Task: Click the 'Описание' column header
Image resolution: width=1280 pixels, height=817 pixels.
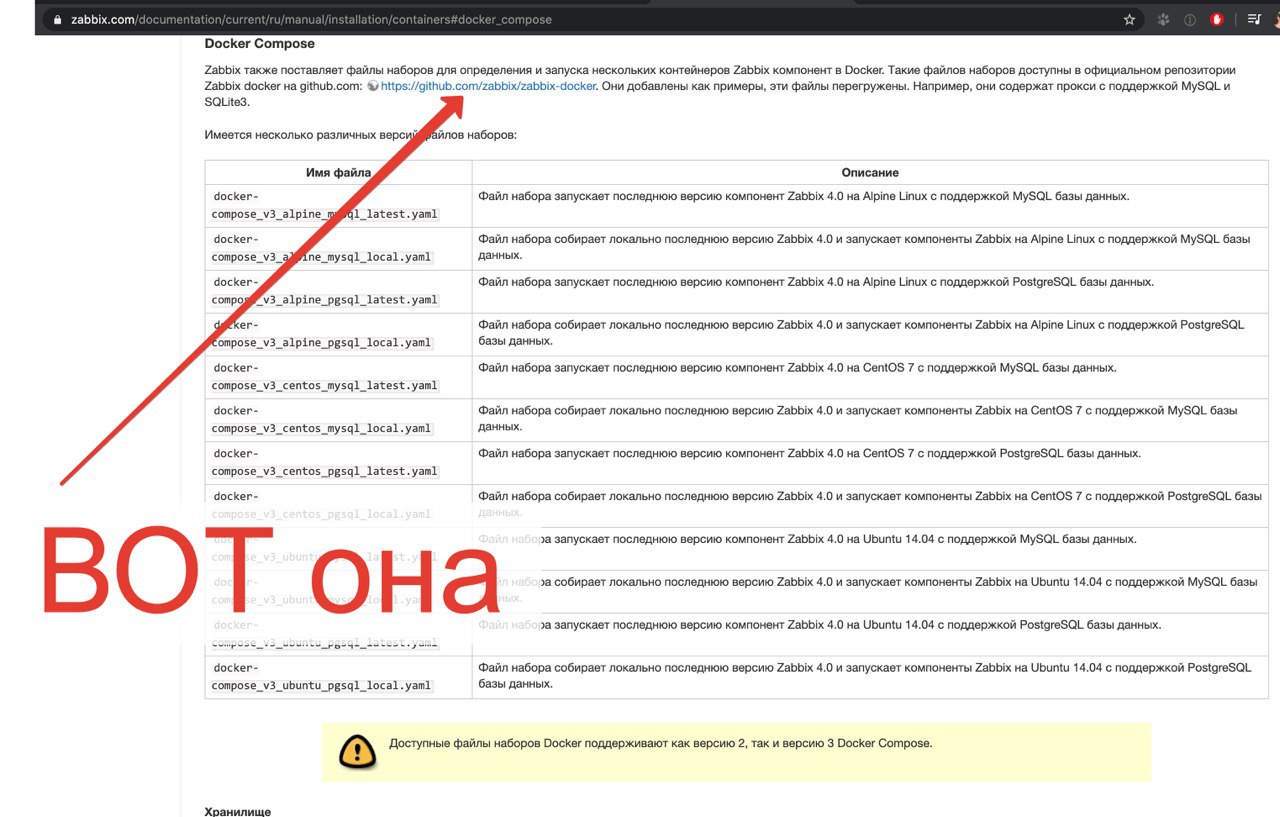Action: 870,172
